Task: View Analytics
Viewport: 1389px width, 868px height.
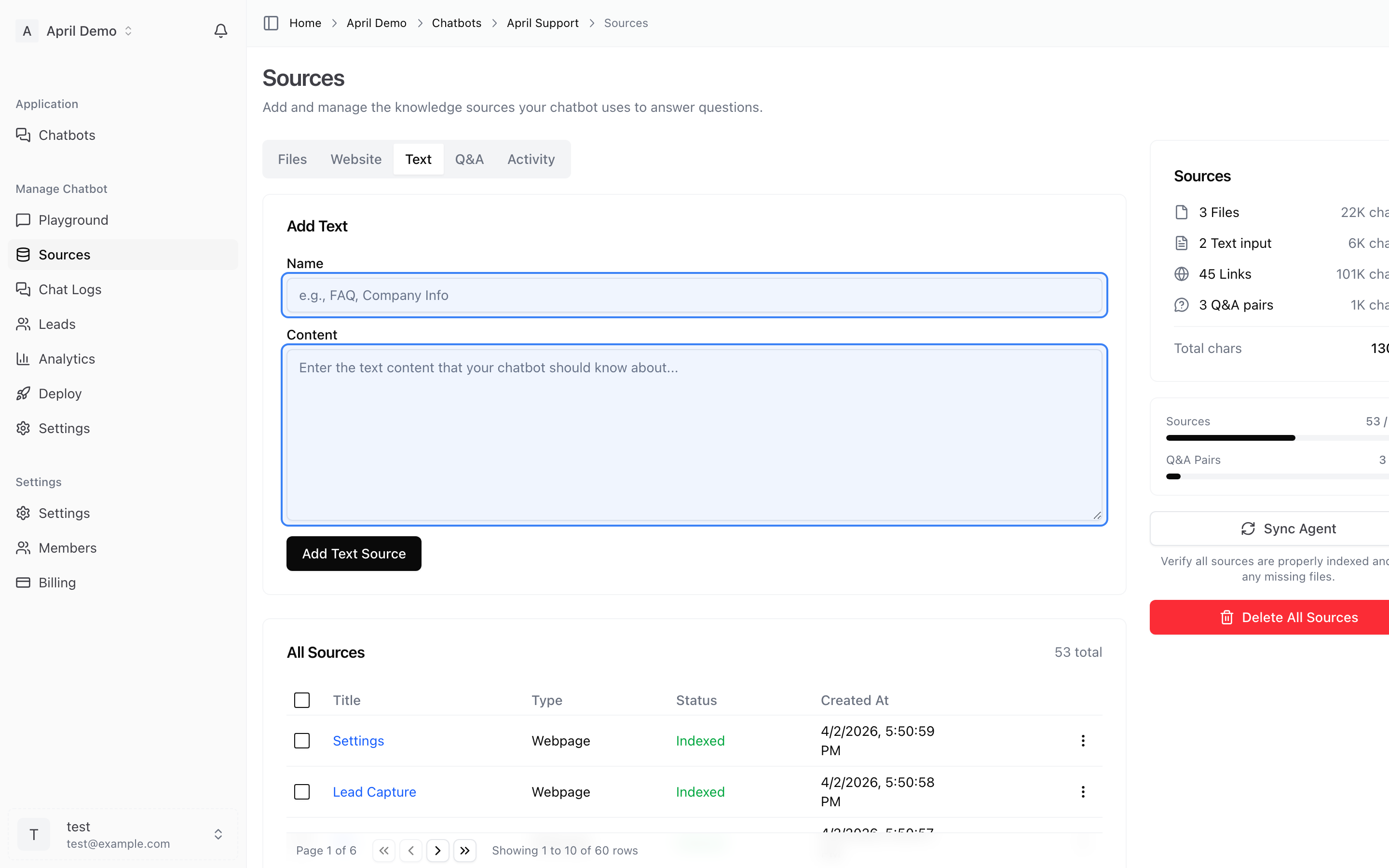Action: 123,359
